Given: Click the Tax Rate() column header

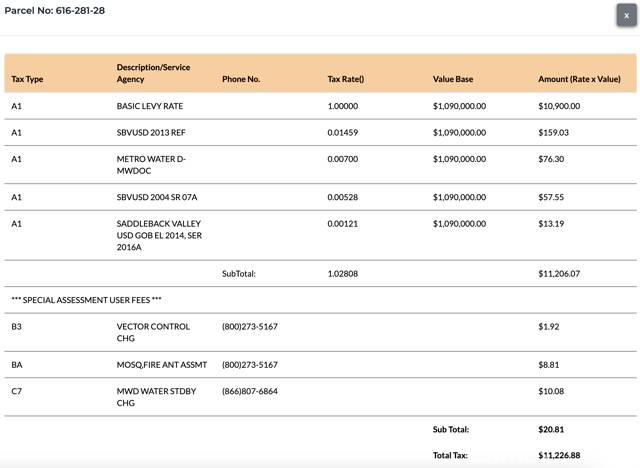Looking at the screenshot, I should [346, 79].
